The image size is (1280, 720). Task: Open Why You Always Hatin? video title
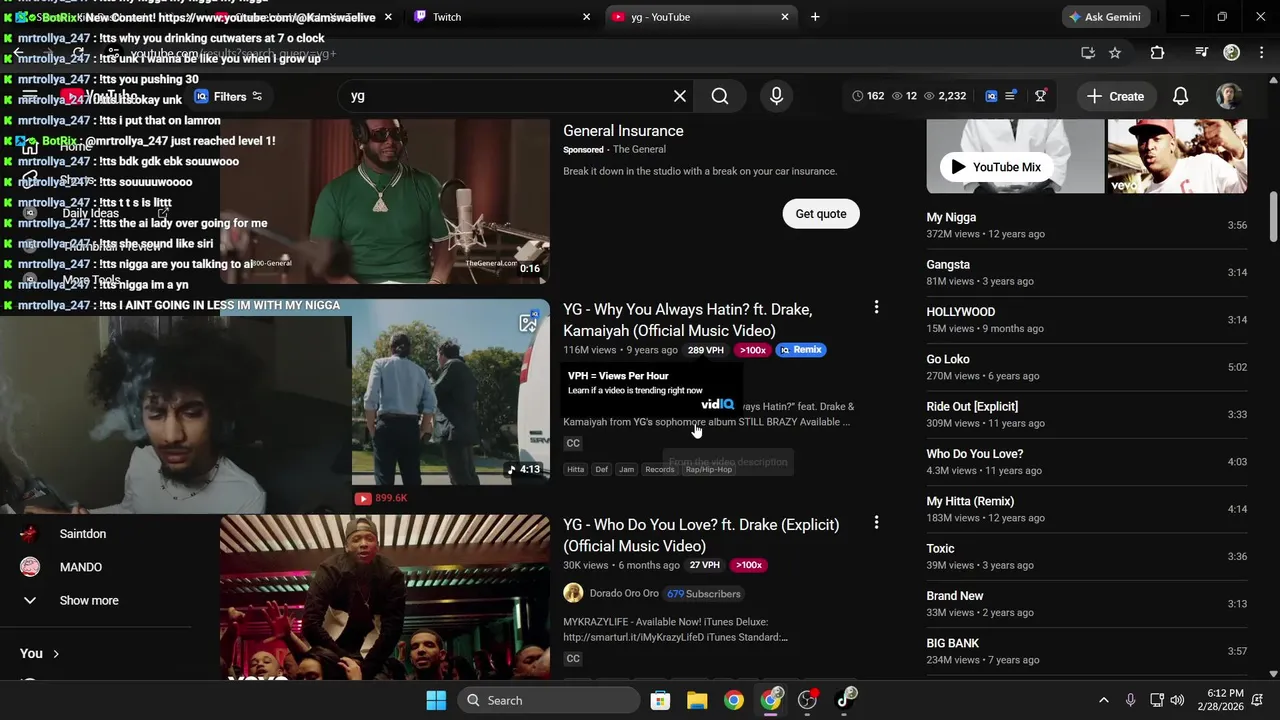point(688,320)
